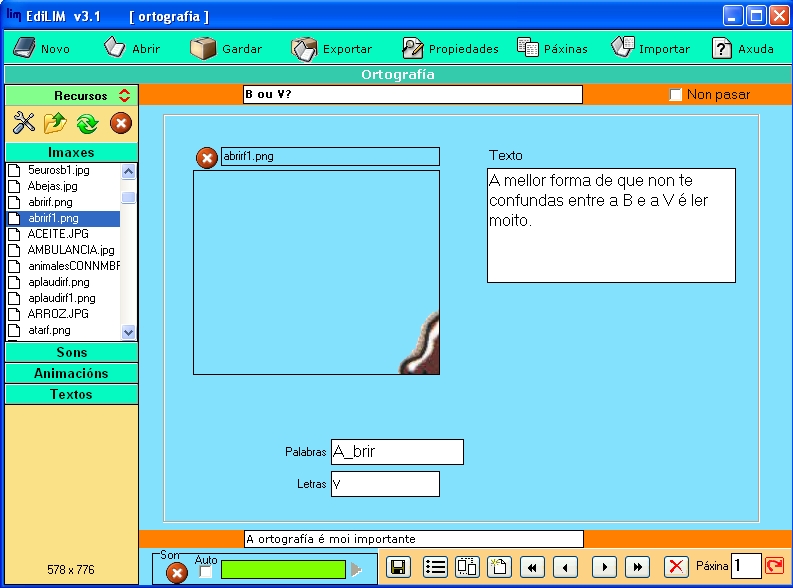Click the tools icon in Recursos panel
The image size is (793, 588).
pyautogui.click(x=24, y=123)
